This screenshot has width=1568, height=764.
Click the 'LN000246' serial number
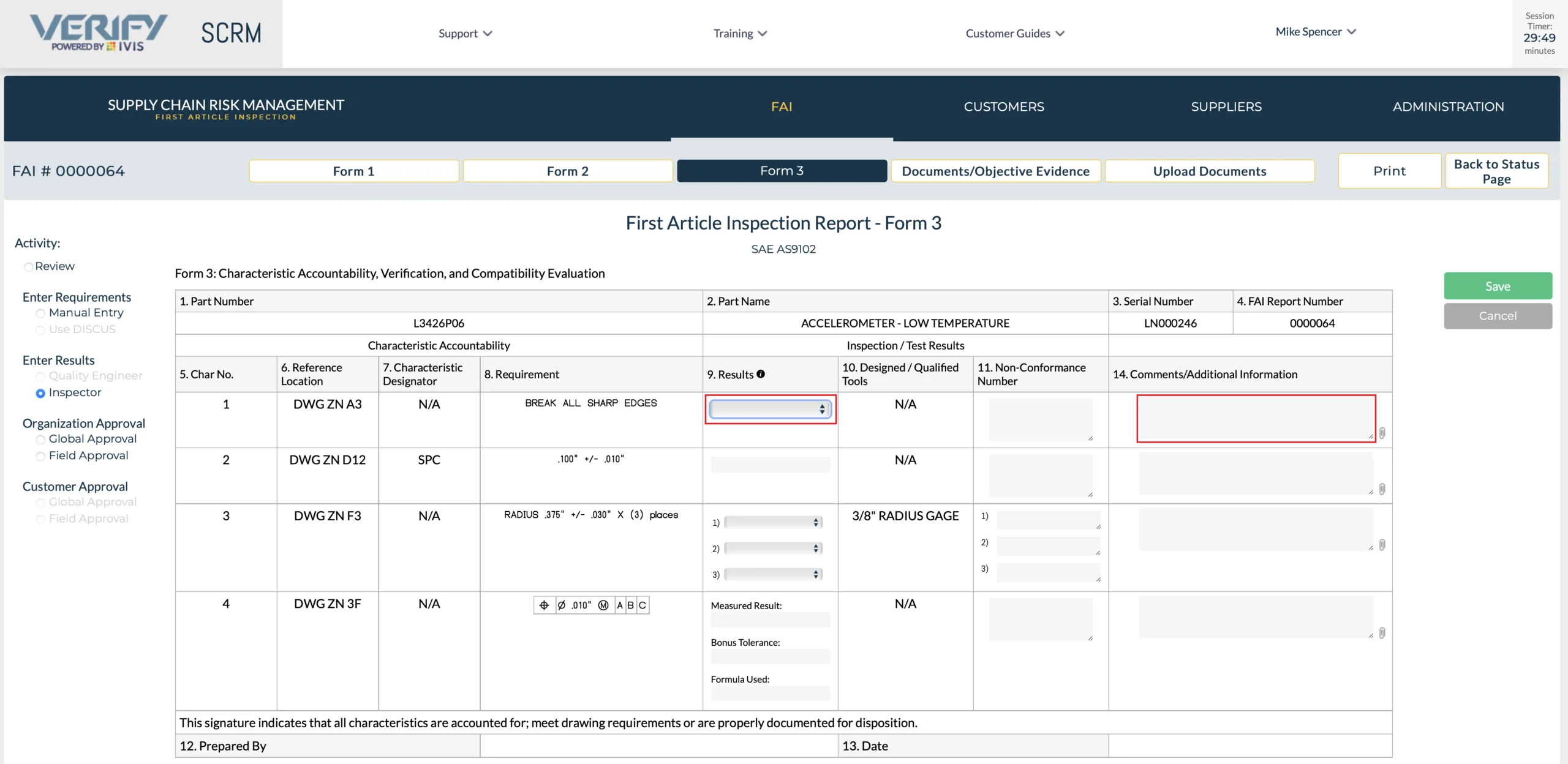1170,323
